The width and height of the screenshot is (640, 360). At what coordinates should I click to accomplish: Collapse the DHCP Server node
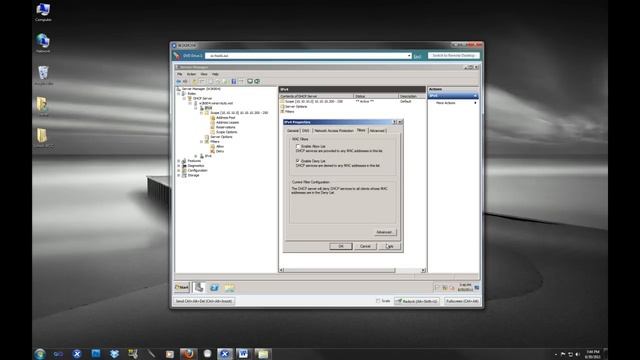(184, 98)
